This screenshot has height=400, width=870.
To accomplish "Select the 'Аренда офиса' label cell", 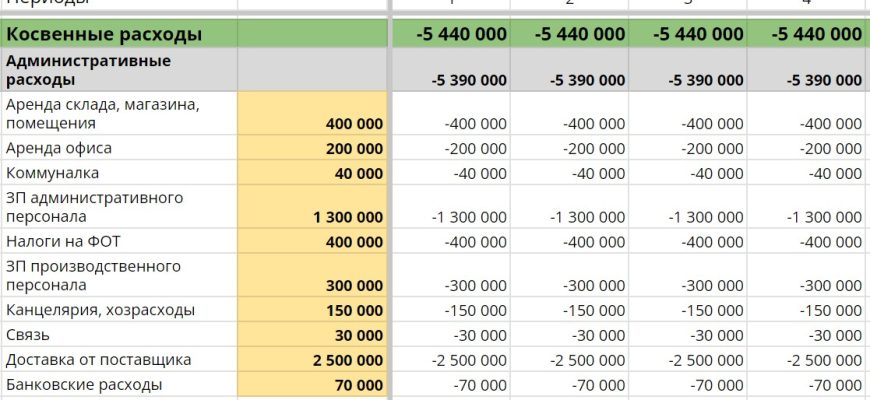I will coord(119,148).
